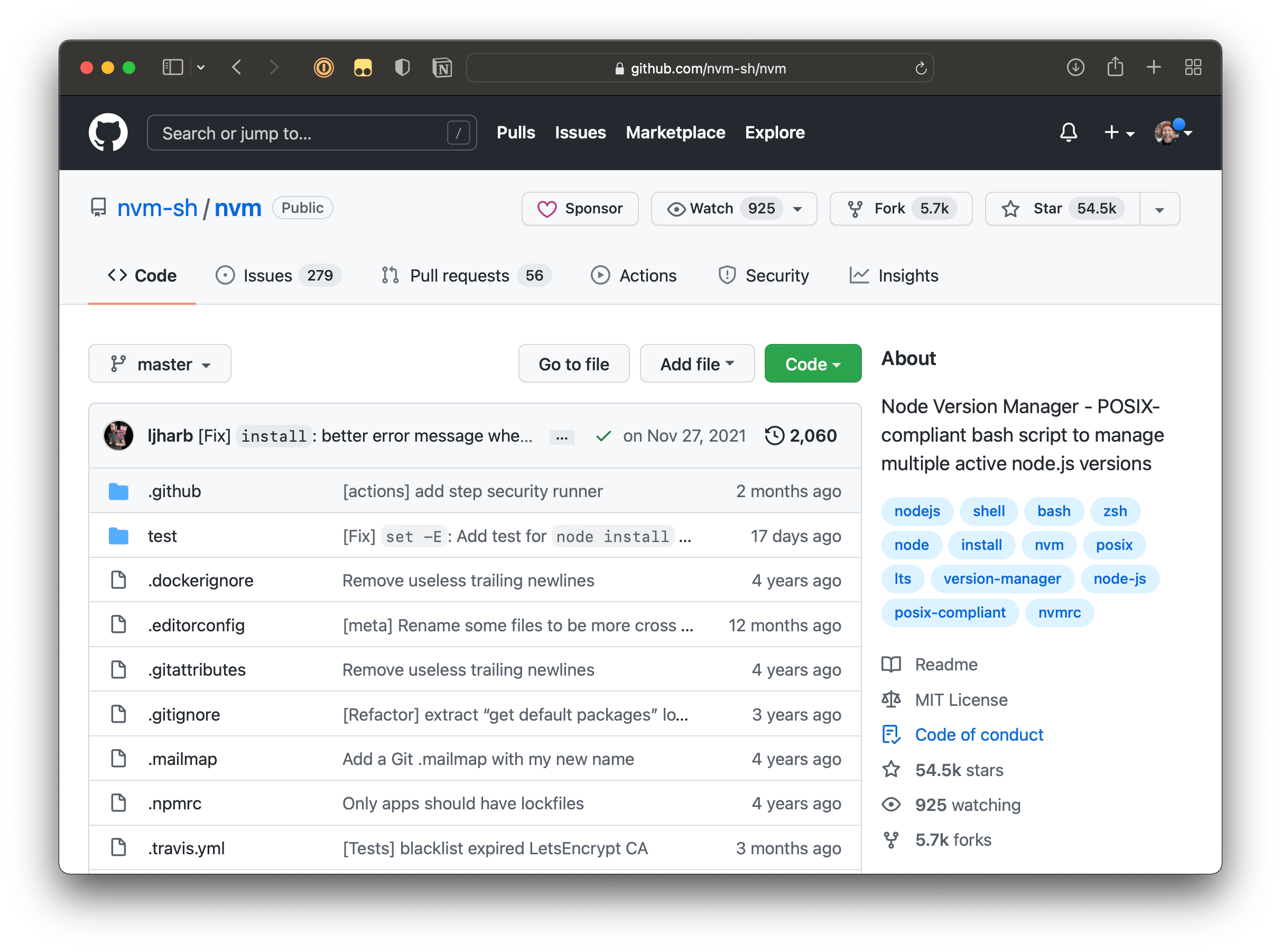
Task: Click the Notion web clipper icon
Action: (442, 68)
